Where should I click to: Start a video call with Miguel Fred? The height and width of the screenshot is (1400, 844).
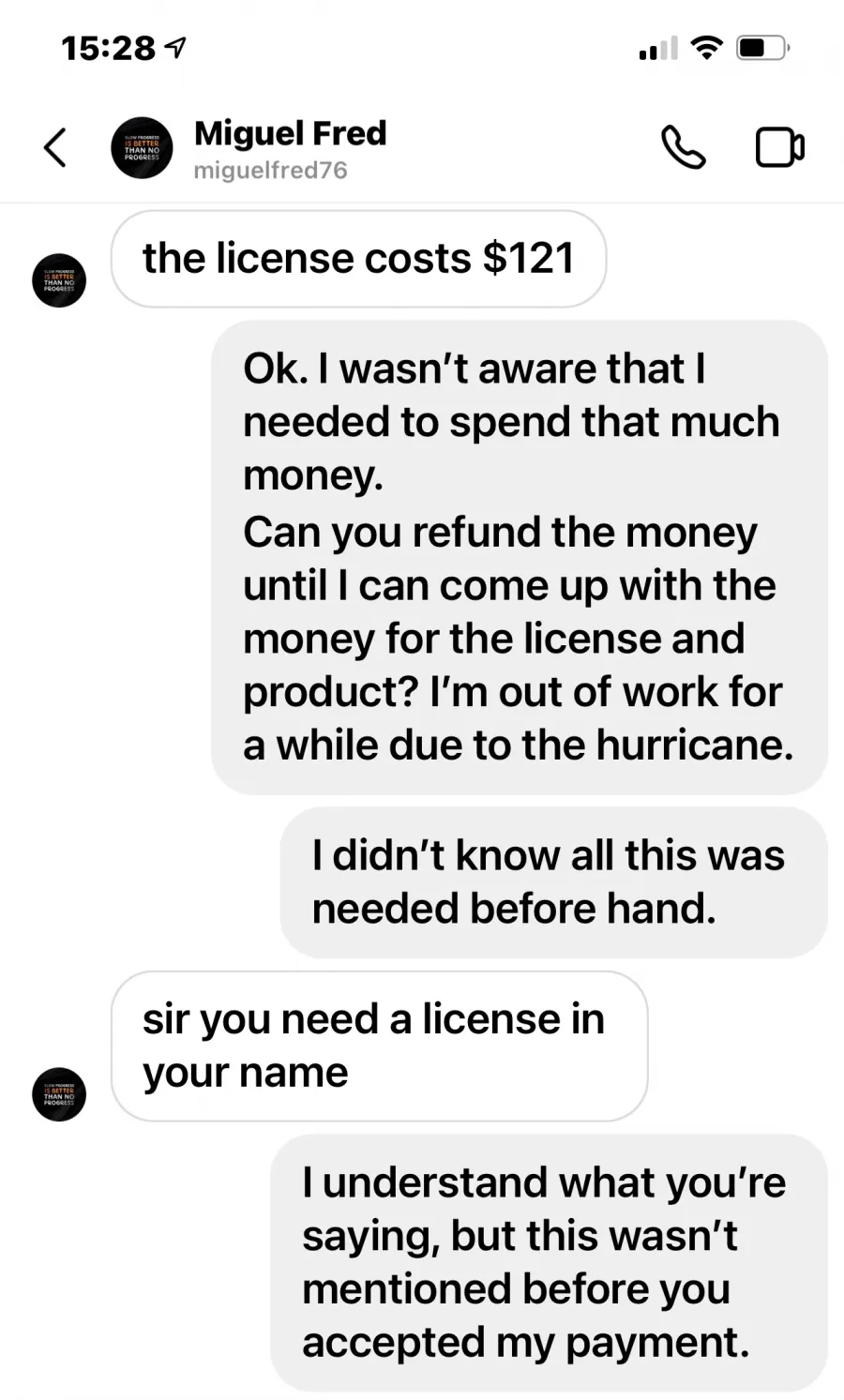pyautogui.click(x=780, y=147)
